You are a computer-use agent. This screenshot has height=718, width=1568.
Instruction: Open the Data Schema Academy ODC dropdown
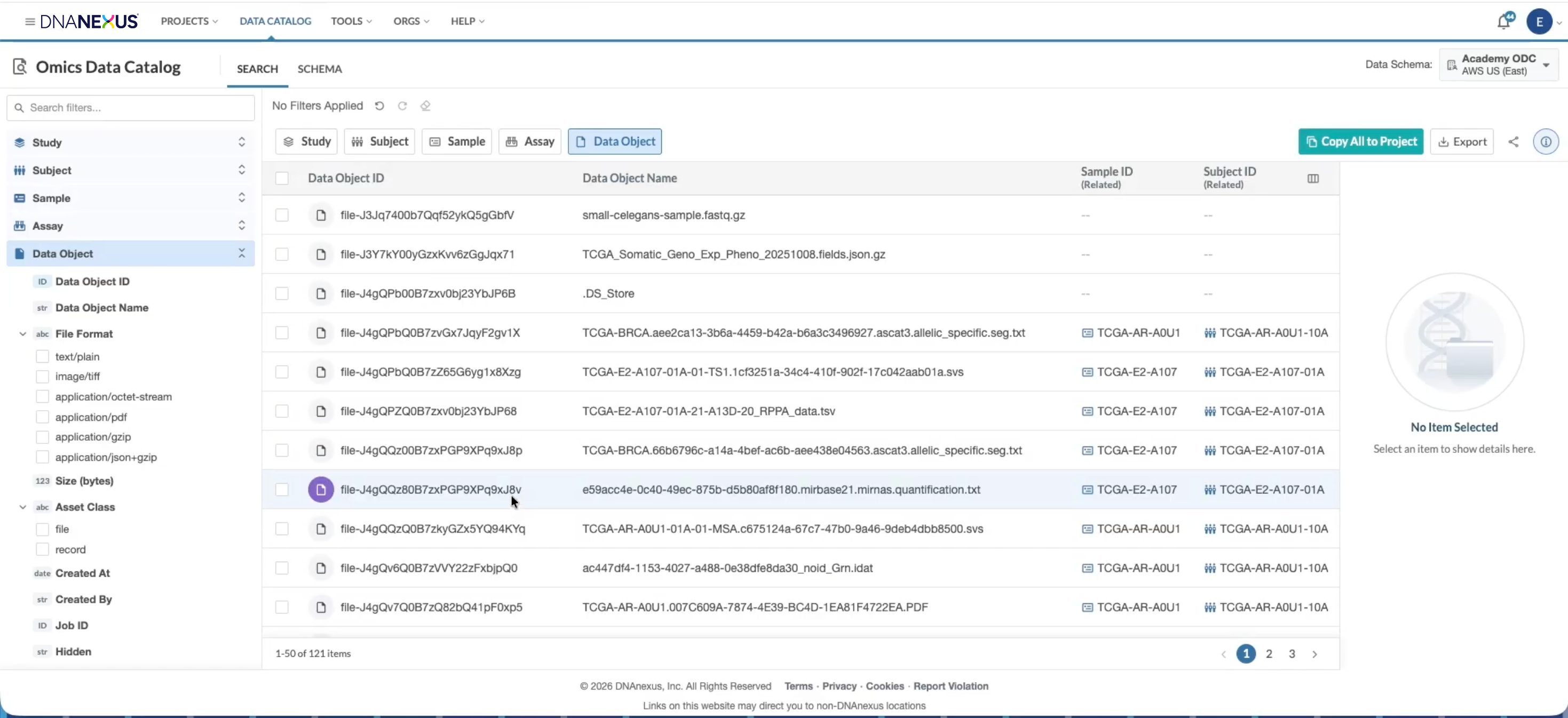click(x=1499, y=65)
